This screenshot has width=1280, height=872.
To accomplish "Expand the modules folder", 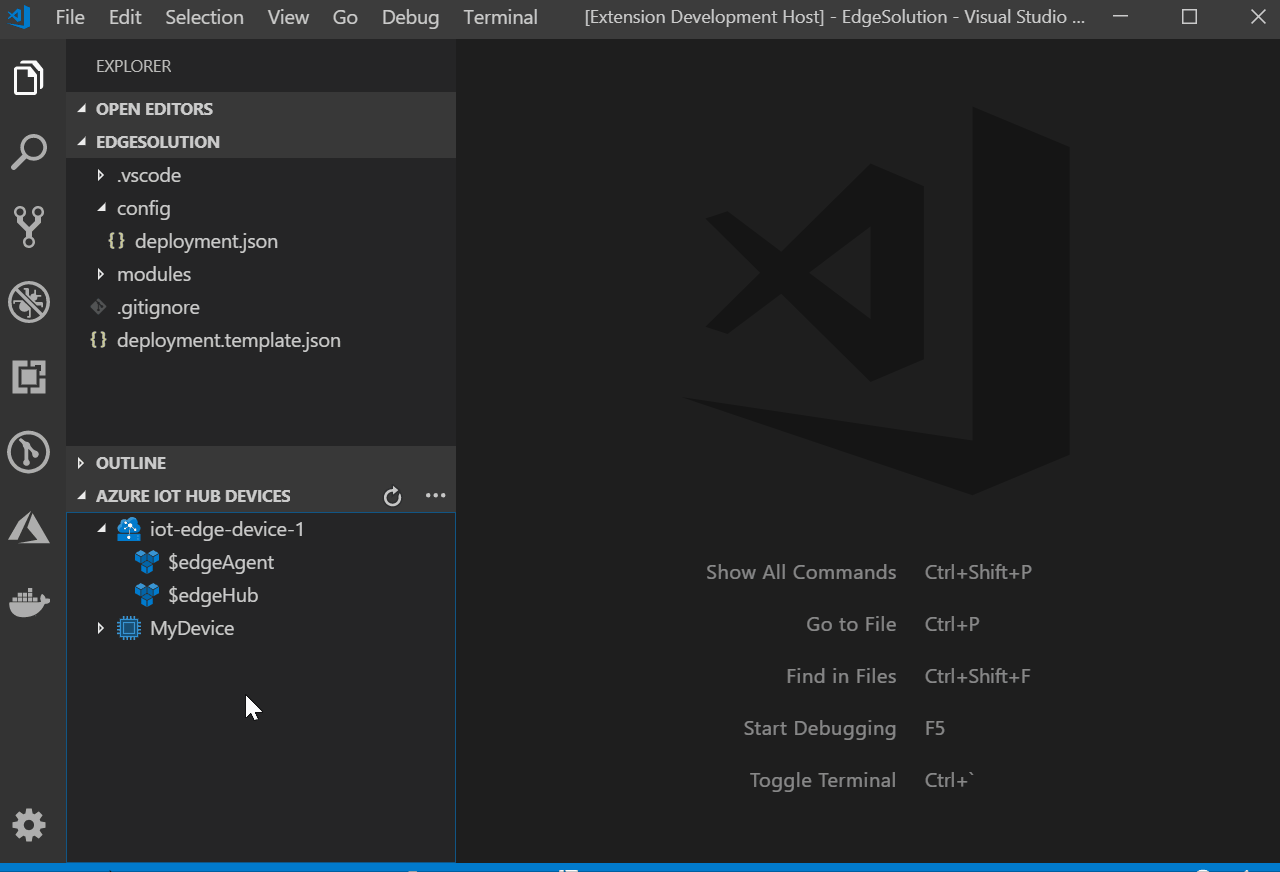I will pos(100,274).
